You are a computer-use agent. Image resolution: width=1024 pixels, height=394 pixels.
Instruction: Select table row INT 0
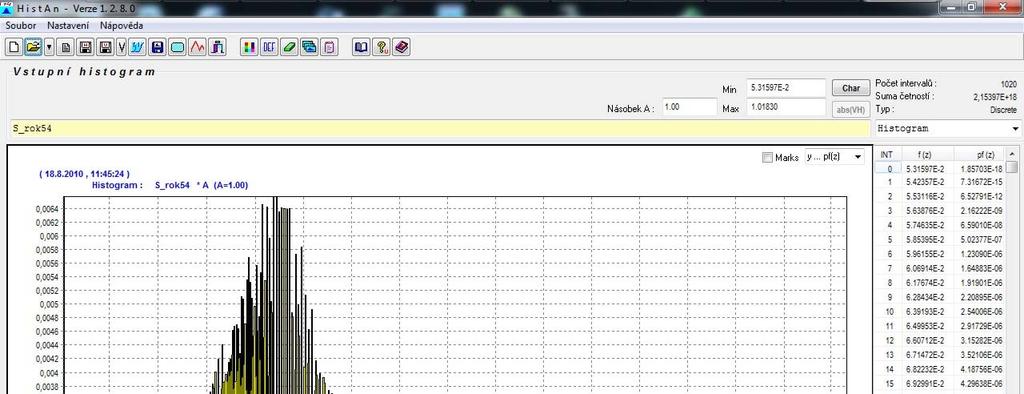point(940,169)
